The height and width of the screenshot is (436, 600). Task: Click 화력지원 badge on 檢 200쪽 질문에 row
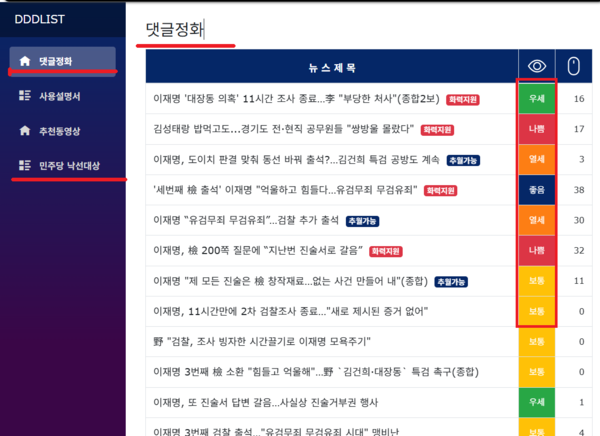coord(386,251)
